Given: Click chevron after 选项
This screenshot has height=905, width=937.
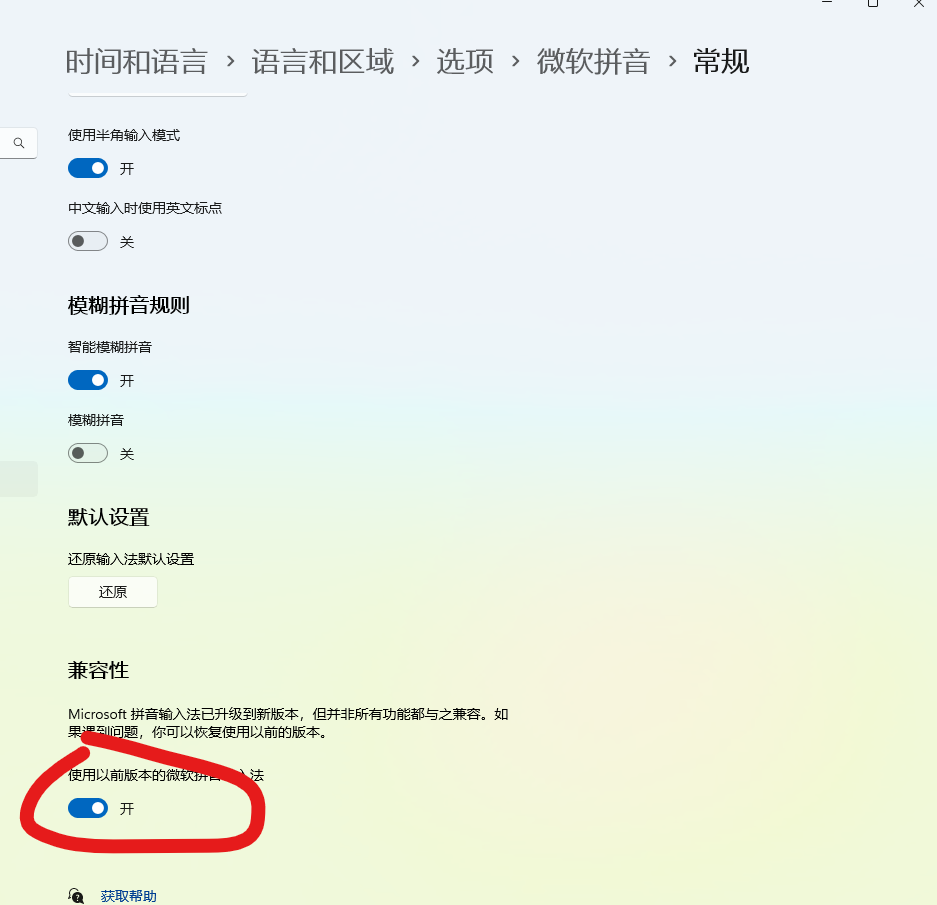Looking at the screenshot, I should 515,61.
